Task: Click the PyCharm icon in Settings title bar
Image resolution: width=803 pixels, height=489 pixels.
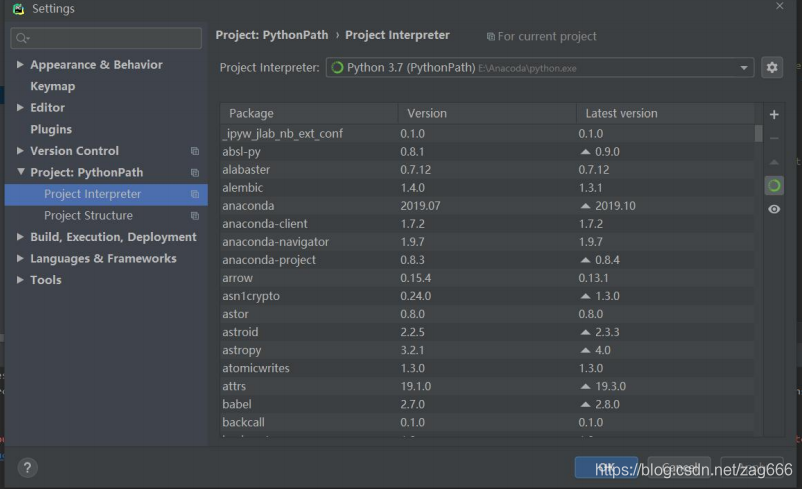Action: 18,9
